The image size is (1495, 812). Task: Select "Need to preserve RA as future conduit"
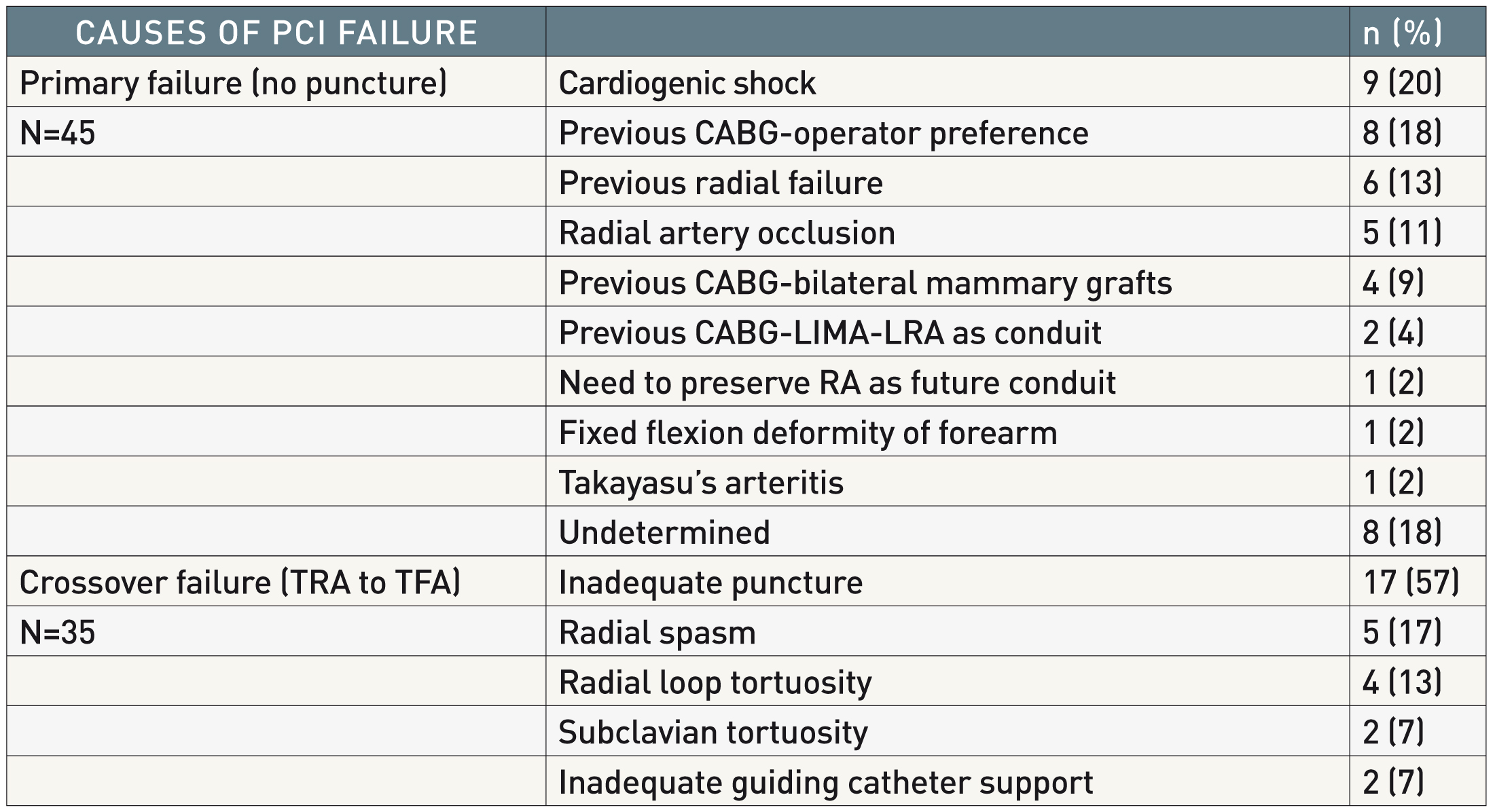click(x=837, y=383)
